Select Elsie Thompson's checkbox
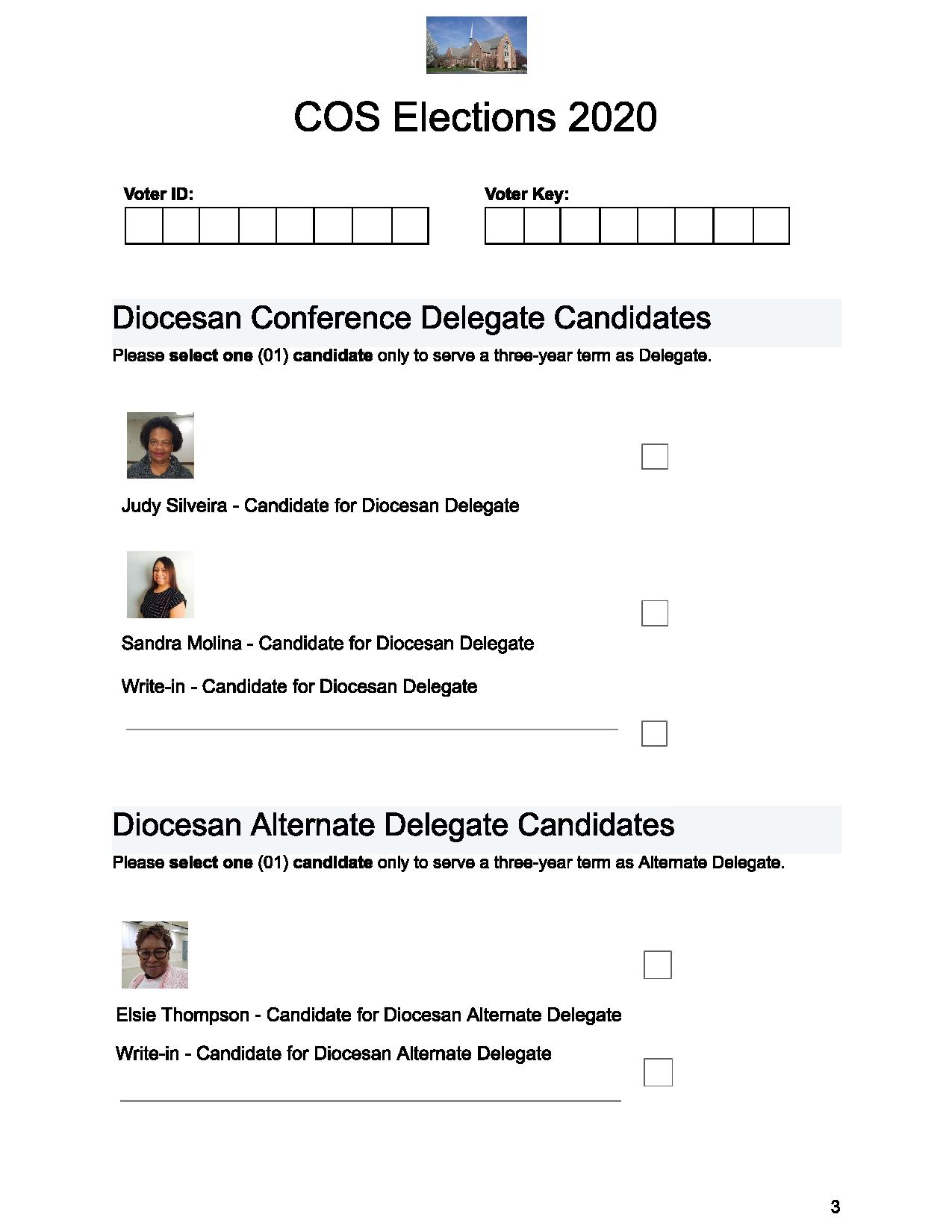 point(657,965)
